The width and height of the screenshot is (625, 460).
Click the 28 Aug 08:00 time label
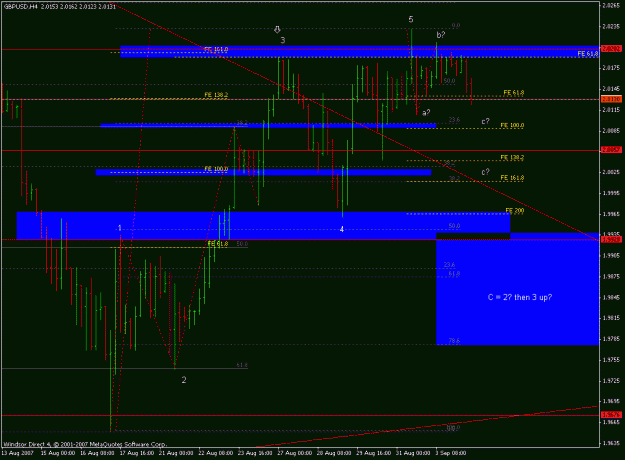click(x=334, y=453)
